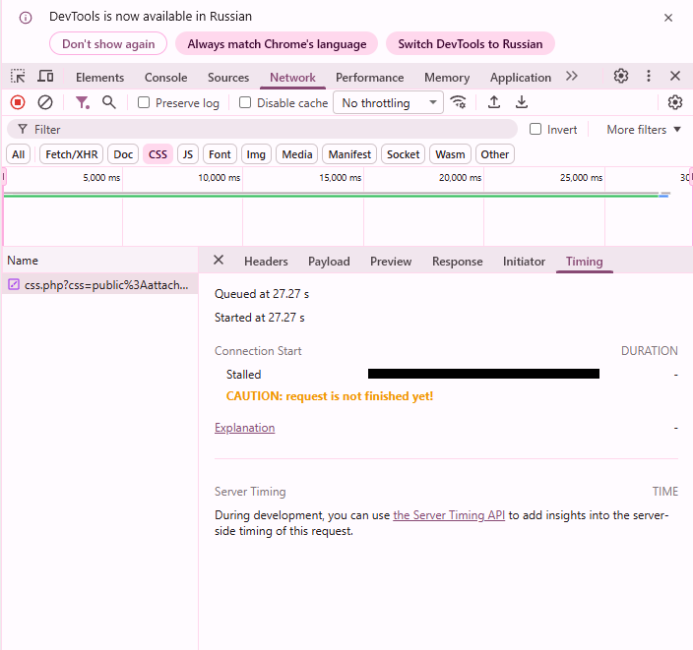Screen dimensions: 693x650
Task: Open the Memory tab
Action: point(447,77)
